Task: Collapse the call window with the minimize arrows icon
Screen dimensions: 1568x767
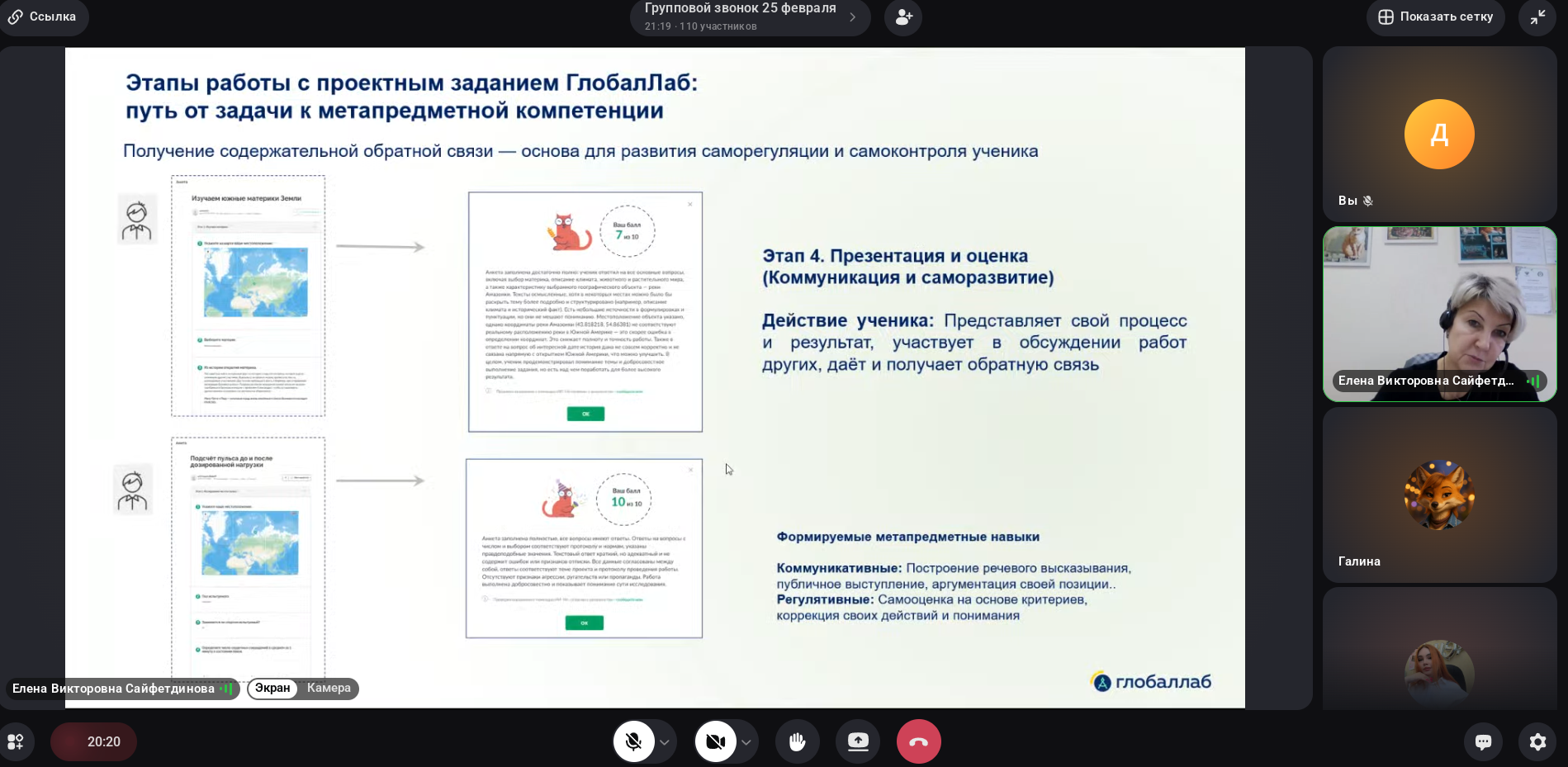Action: coord(1537,17)
